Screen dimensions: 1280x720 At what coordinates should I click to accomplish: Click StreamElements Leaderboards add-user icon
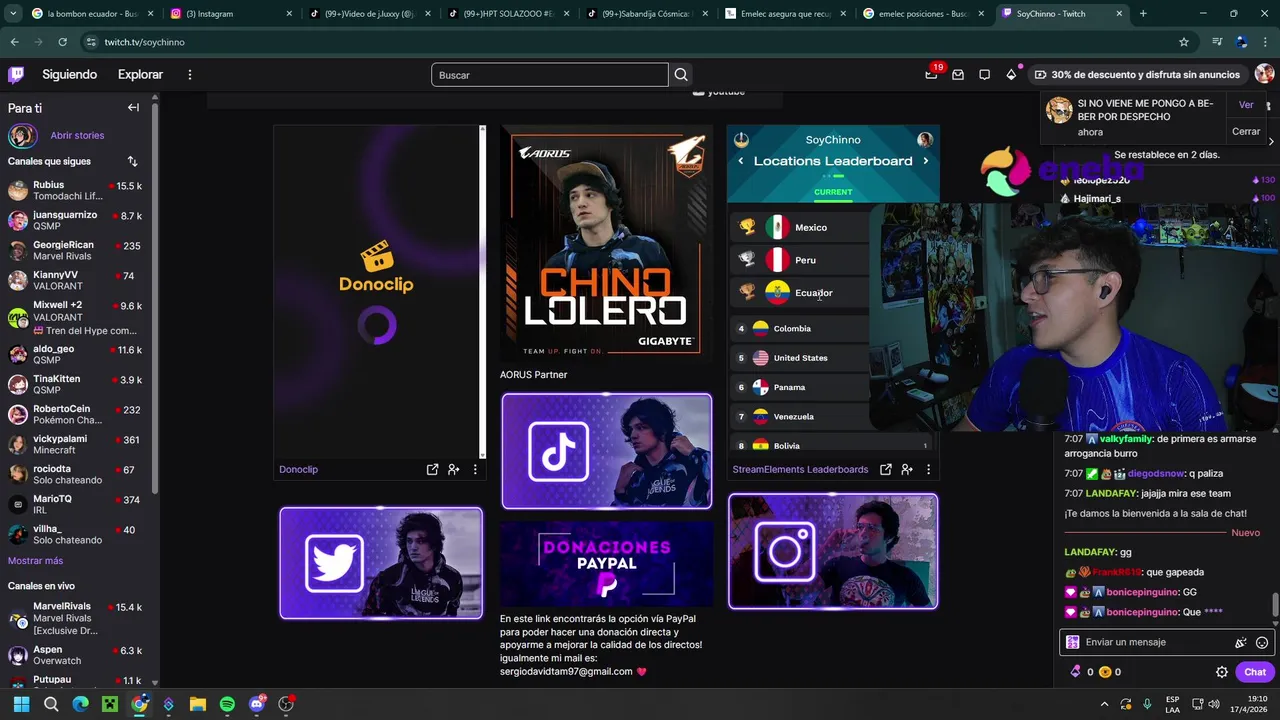pyautogui.click(x=907, y=469)
